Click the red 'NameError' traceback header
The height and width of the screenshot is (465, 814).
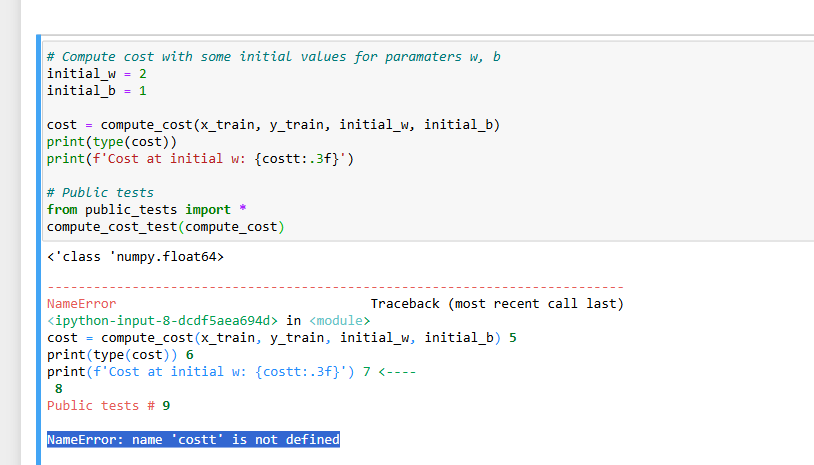[x=82, y=304]
